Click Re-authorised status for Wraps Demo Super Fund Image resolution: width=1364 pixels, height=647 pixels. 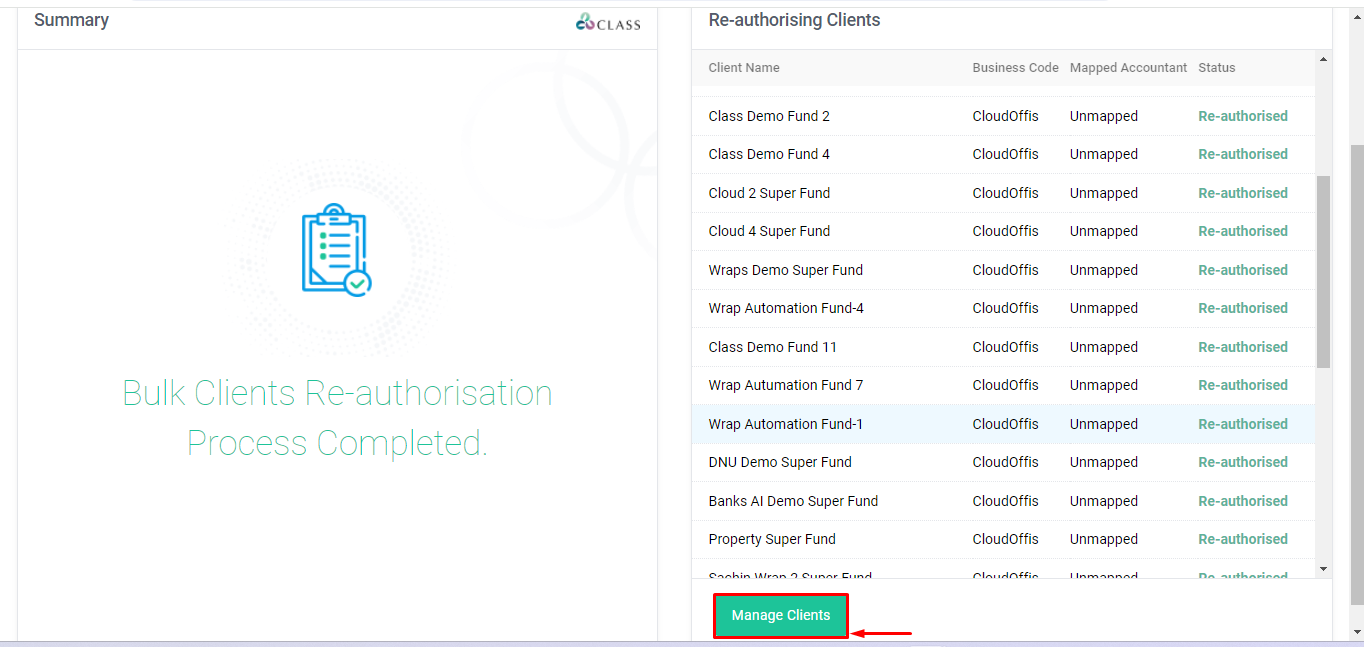pos(1243,270)
